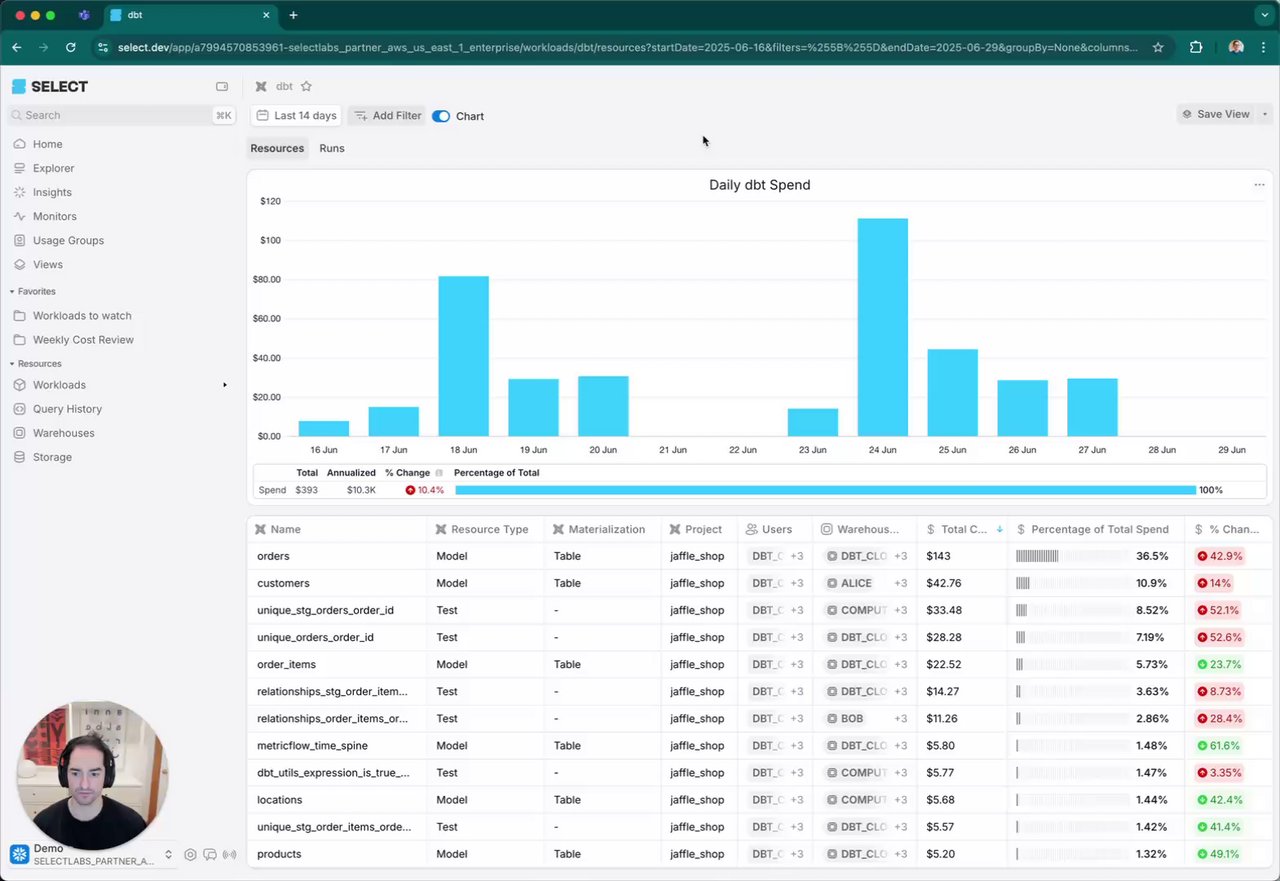Screen dimensions: 1280x881
Task: Open a new browser tab
Action: [293, 15]
